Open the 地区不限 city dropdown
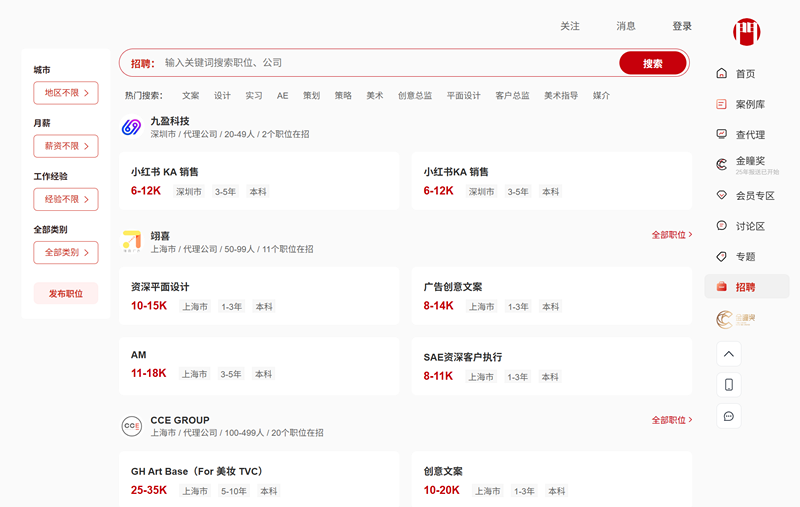Viewport: 800px width, 507px height. (x=66, y=93)
